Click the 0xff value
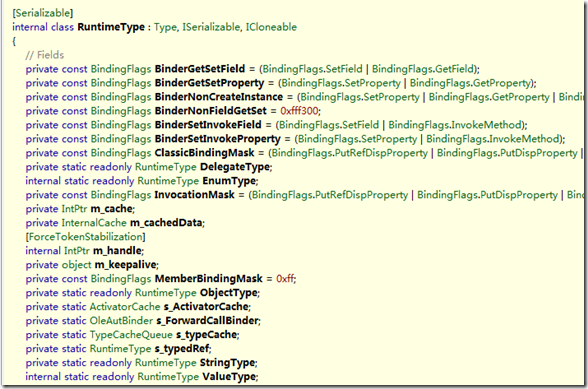Viewport: 588px width, 389px height. point(285,279)
